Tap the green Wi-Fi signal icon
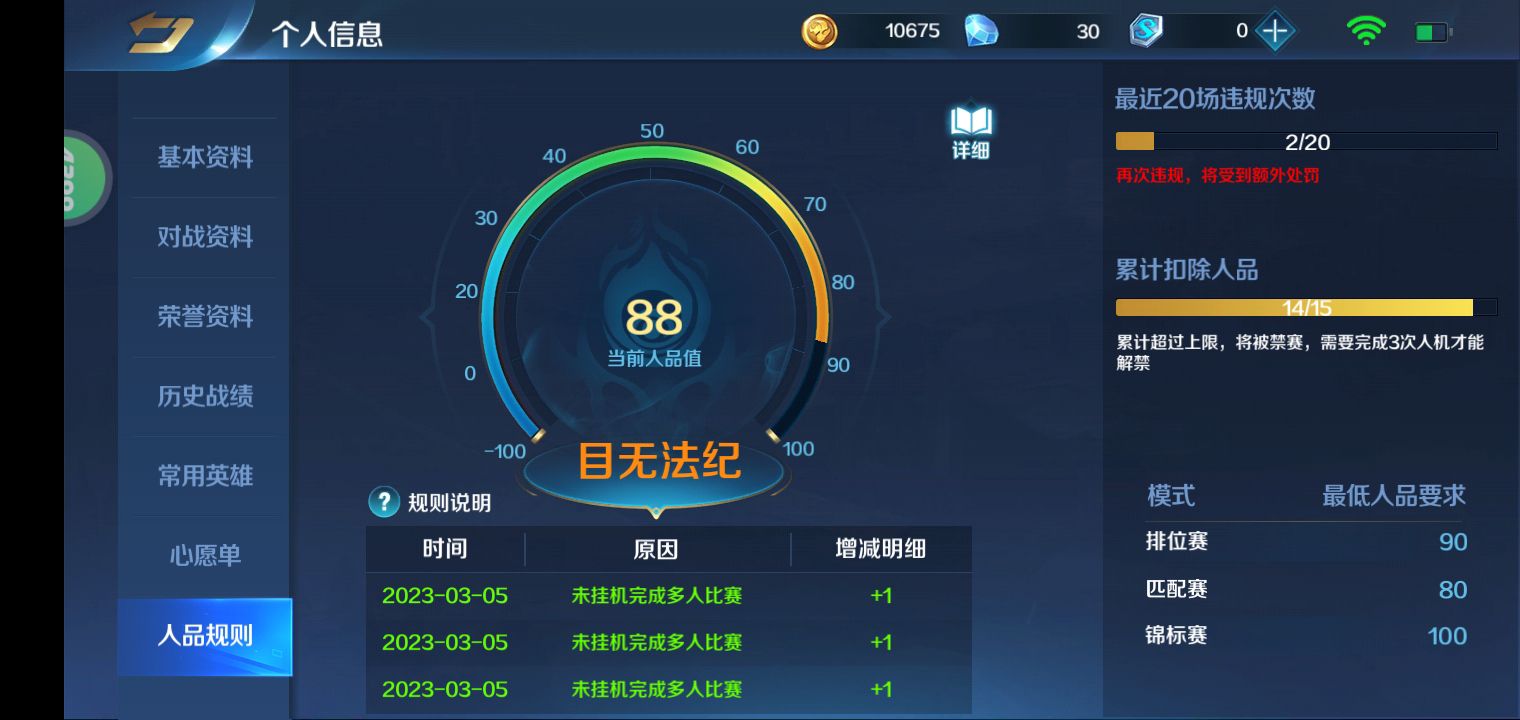 point(1366,31)
